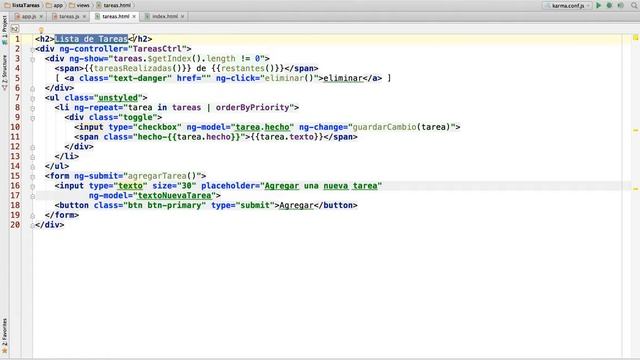Start debugging with the bug icon
Viewport: 640px width, 360px height.
click(609, 5)
